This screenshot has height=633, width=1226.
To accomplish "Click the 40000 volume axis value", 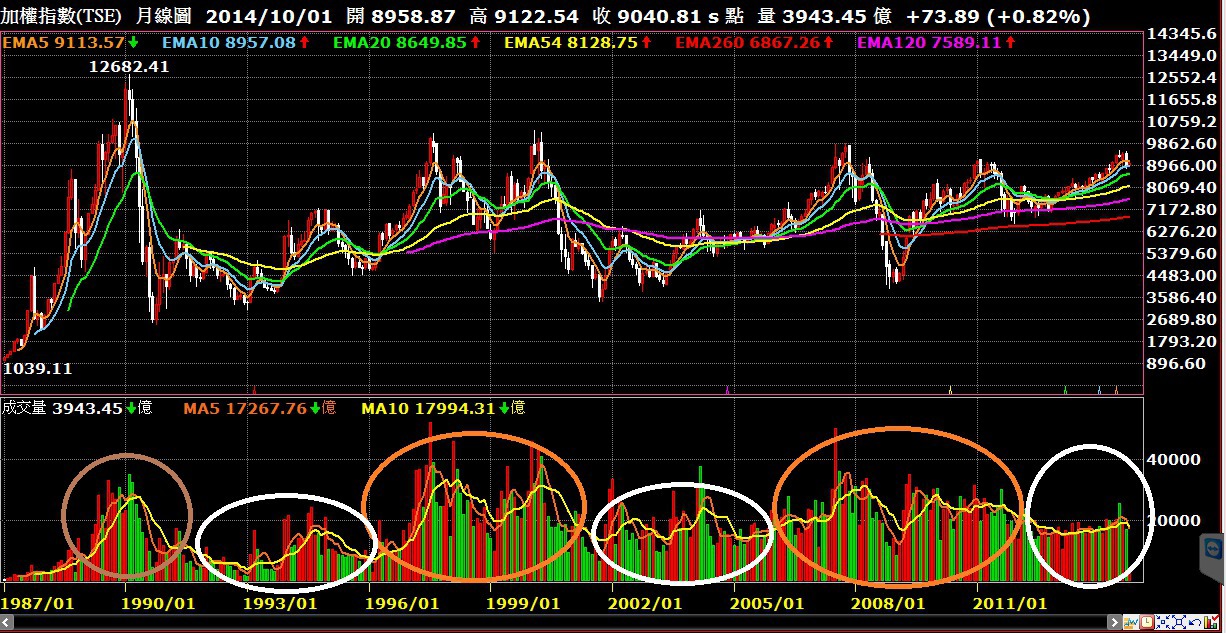I will tap(1175, 460).
